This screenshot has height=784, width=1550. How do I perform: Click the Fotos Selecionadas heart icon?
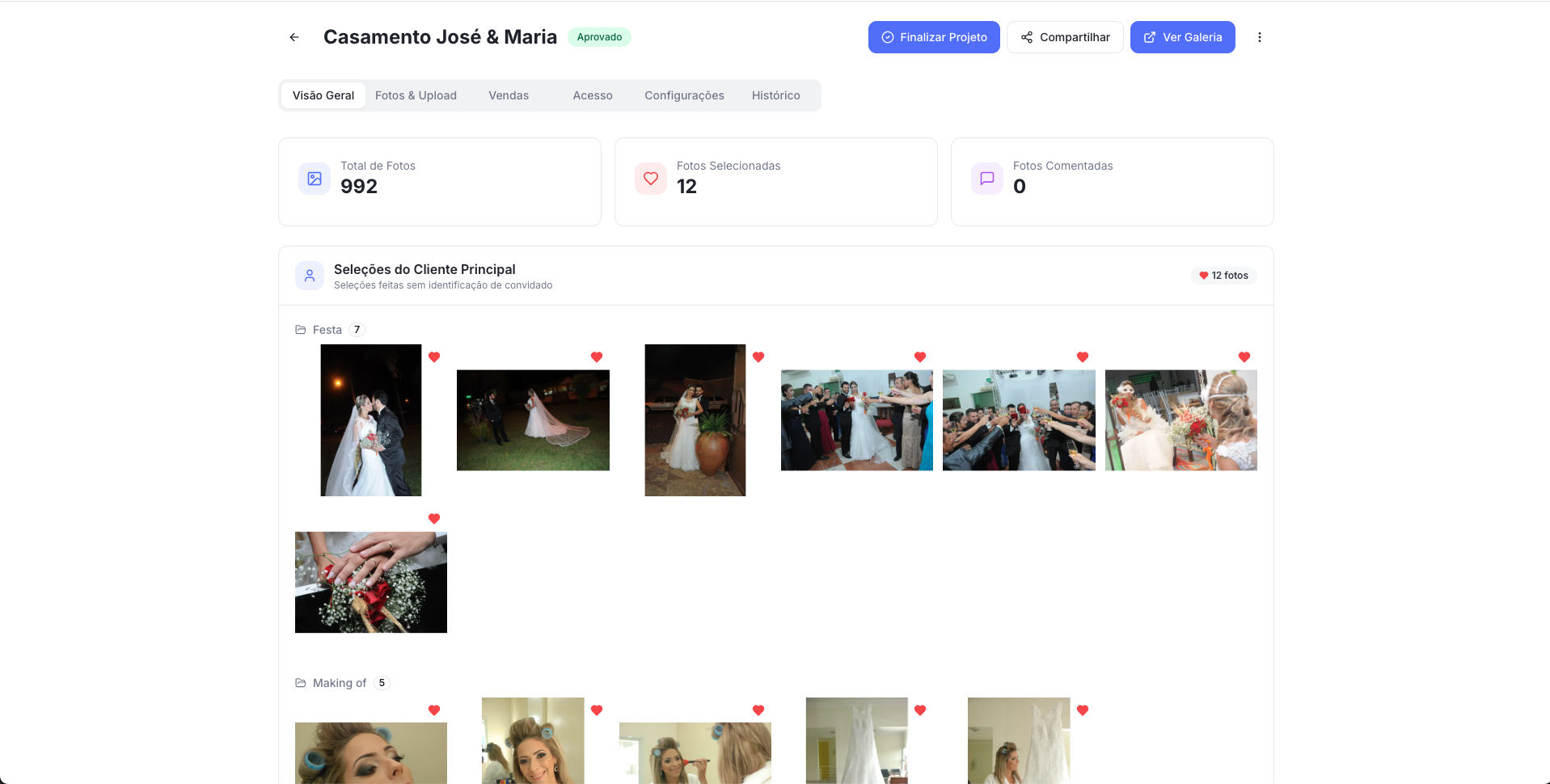pyautogui.click(x=651, y=179)
